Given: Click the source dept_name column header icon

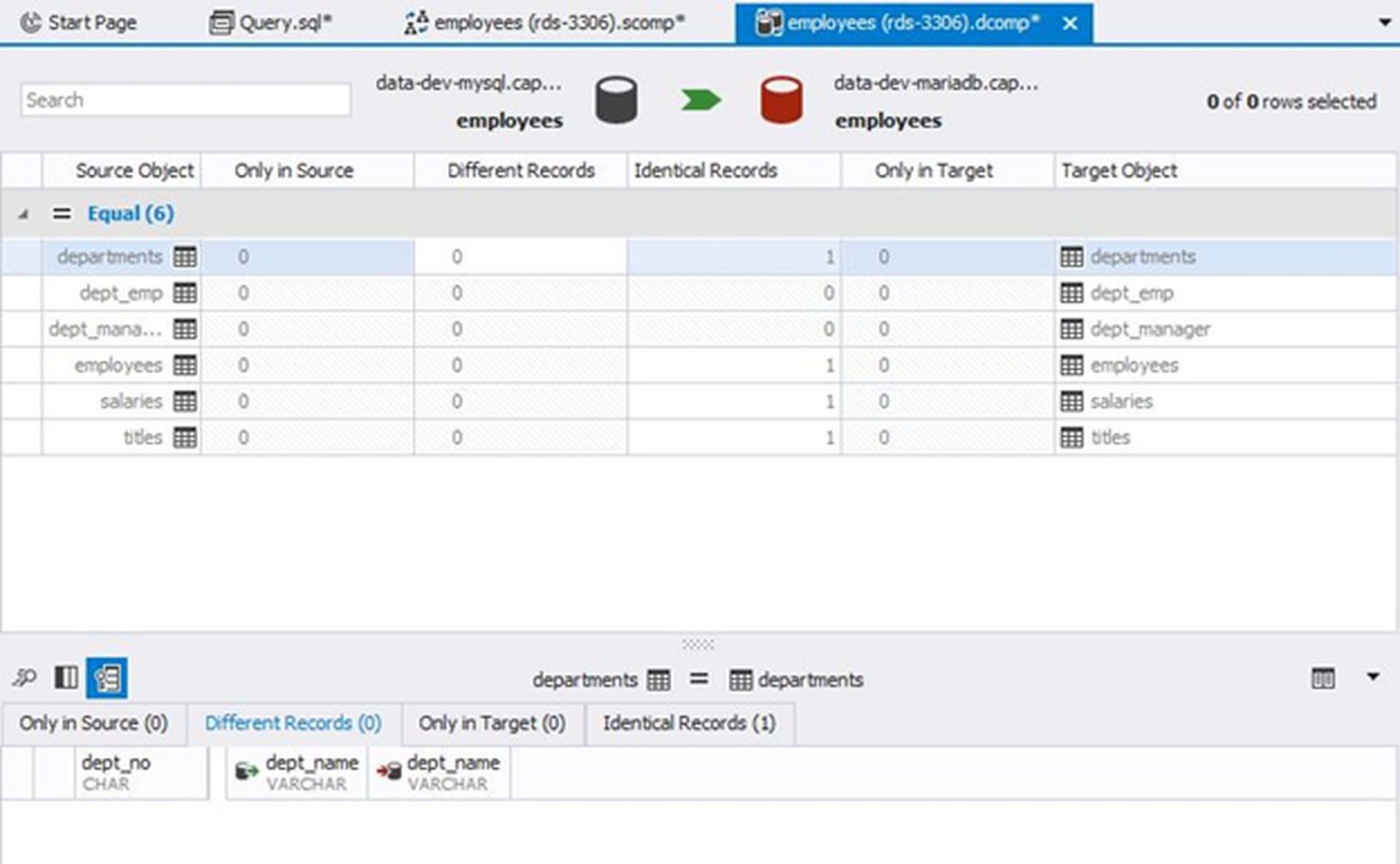Looking at the screenshot, I should (244, 770).
